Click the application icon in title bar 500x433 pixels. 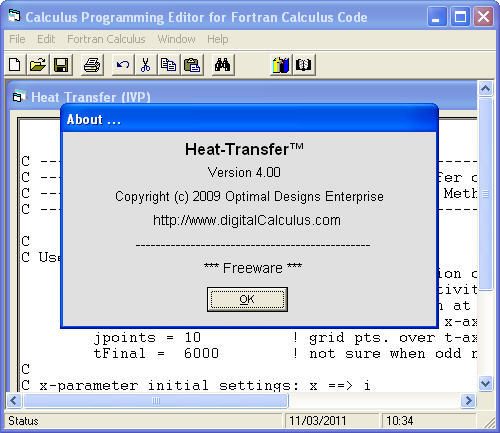coord(14,16)
